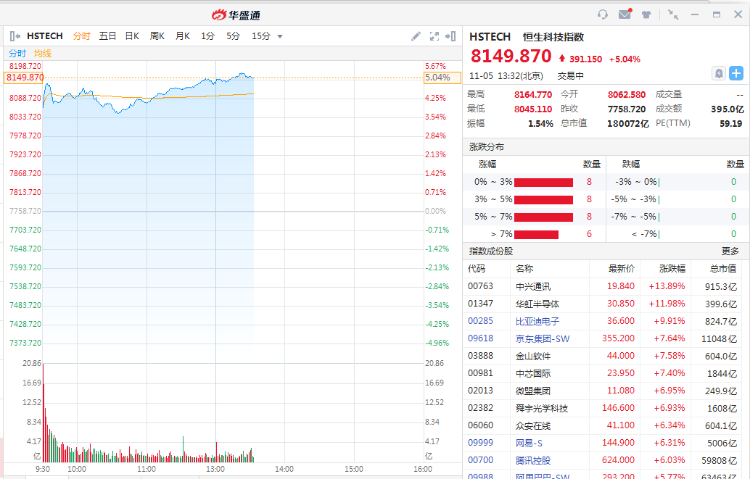Screen dimensions: 750x479
Task: Click the 昨收 value 7758.720
Action: point(627,109)
